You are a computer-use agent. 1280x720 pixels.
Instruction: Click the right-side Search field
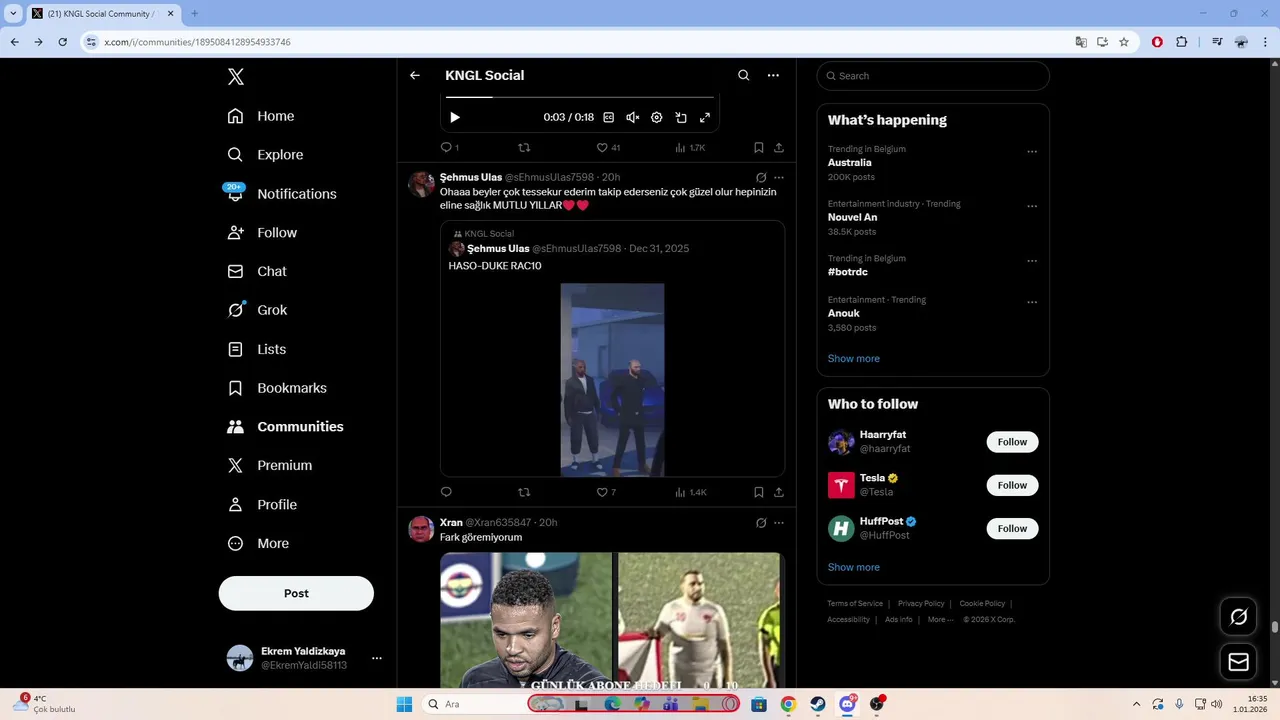click(x=933, y=76)
